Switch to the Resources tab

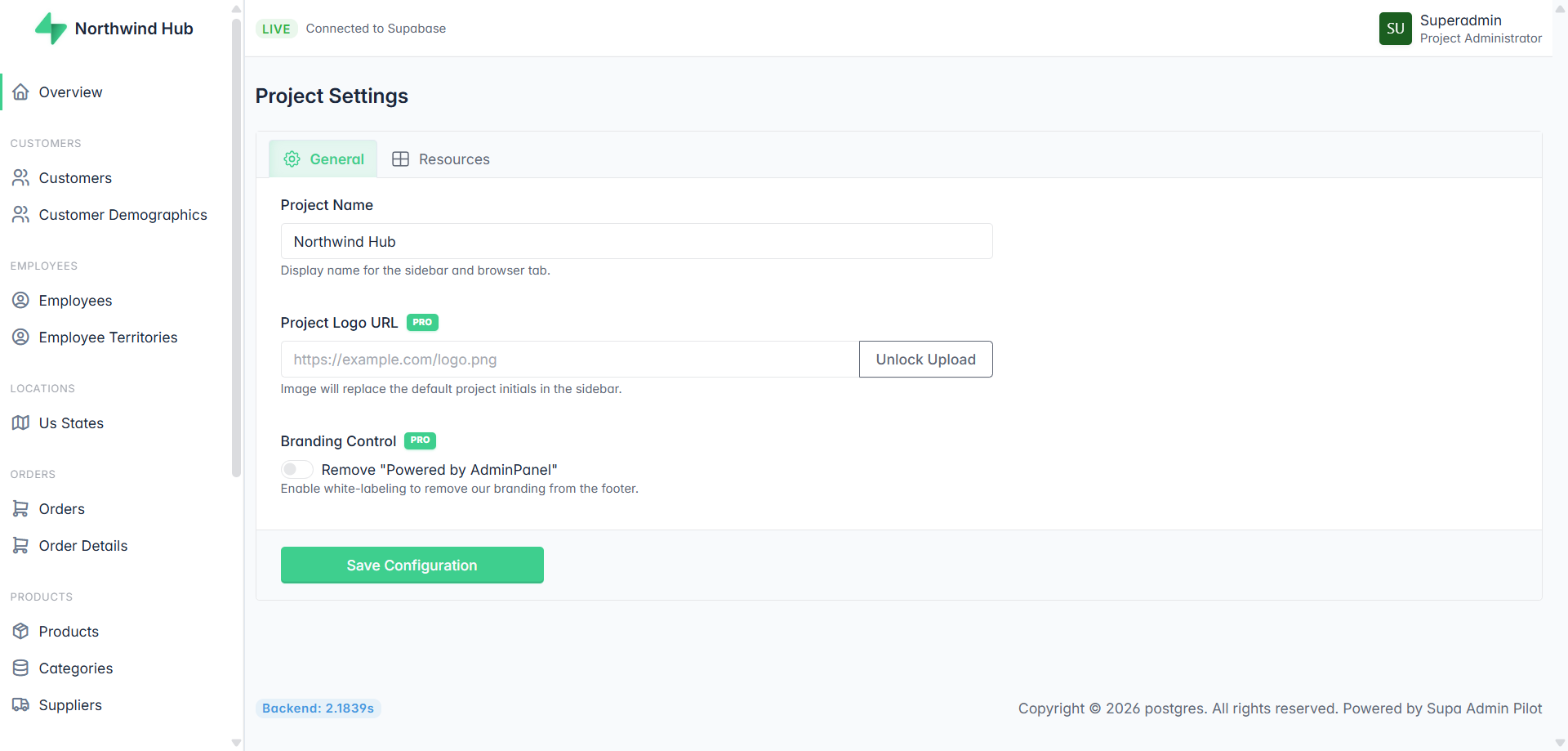point(441,159)
